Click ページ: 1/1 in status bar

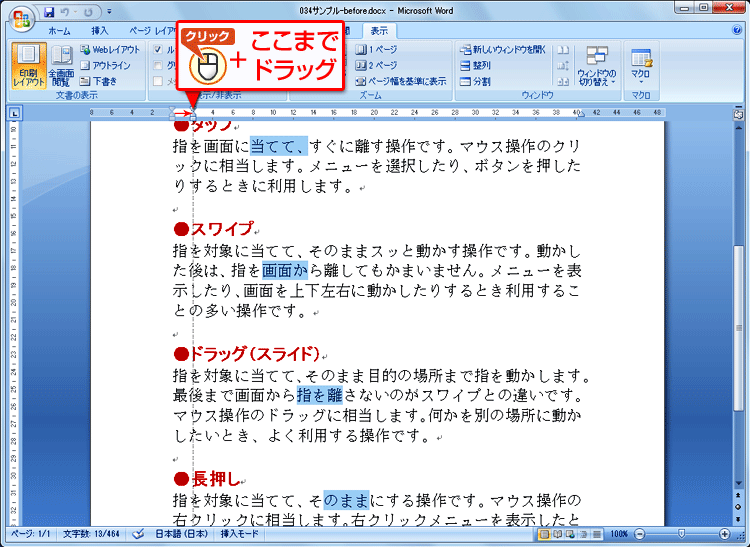pos(31,534)
